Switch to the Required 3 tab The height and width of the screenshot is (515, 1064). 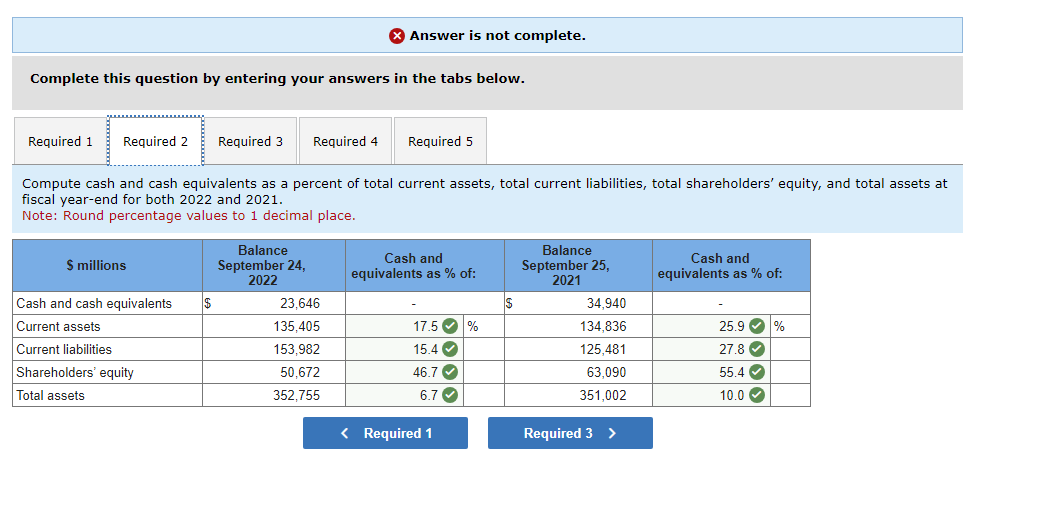click(250, 141)
